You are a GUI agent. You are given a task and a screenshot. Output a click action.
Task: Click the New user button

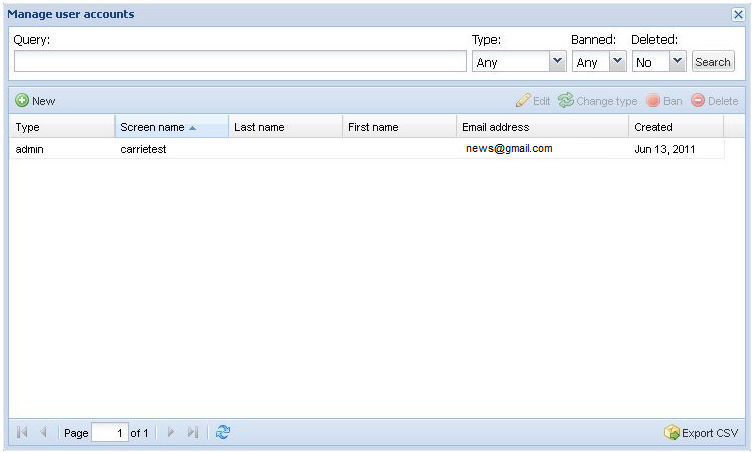pyautogui.click(x=35, y=101)
